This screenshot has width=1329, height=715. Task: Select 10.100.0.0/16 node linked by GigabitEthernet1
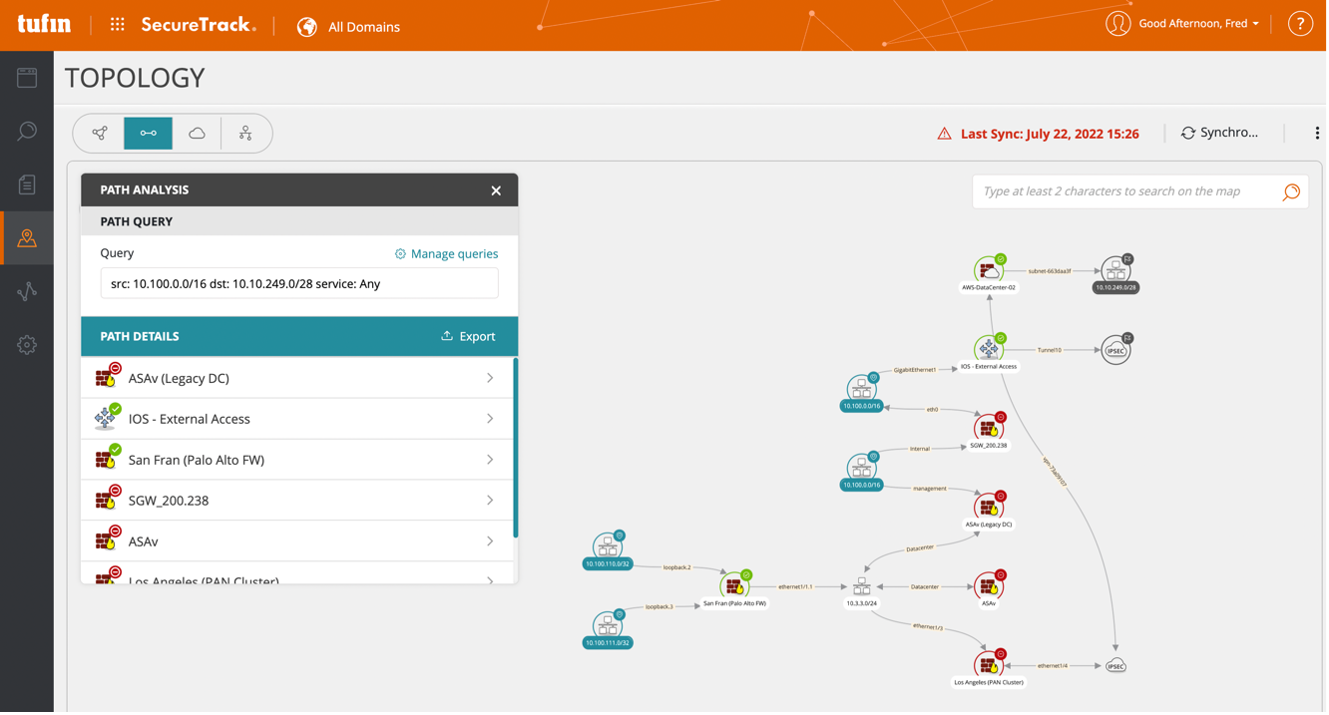pos(862,388)
